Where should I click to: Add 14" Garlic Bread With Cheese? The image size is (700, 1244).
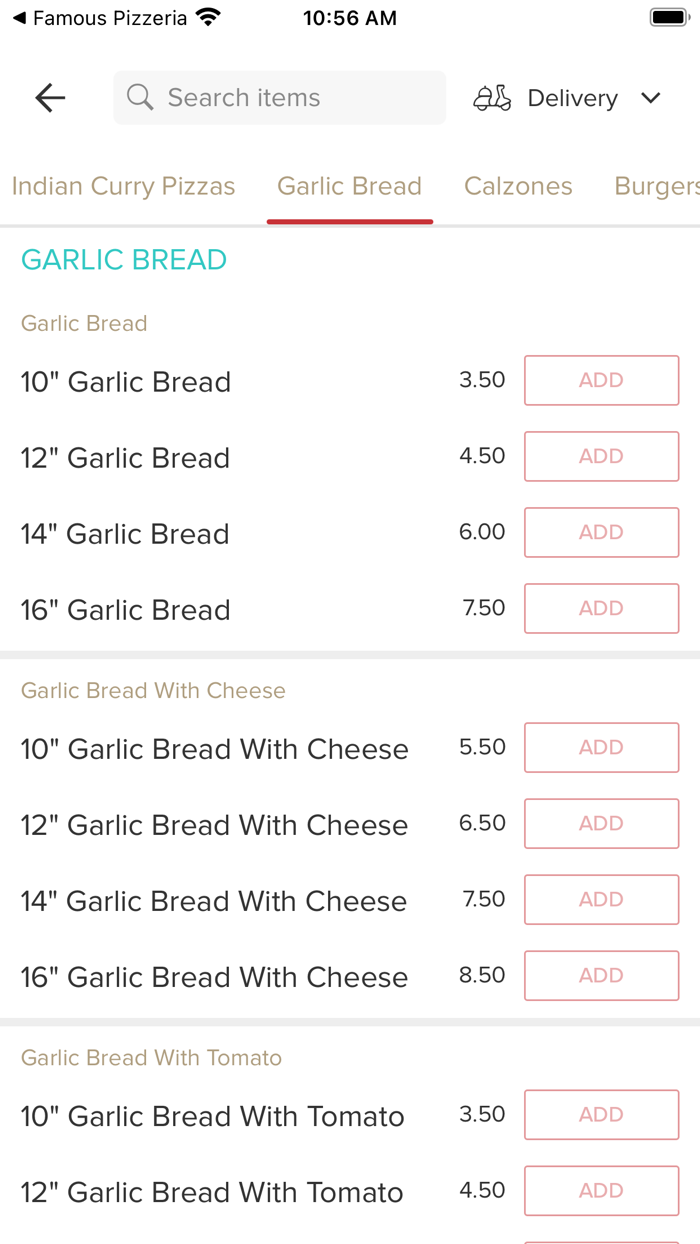[601, 899]
